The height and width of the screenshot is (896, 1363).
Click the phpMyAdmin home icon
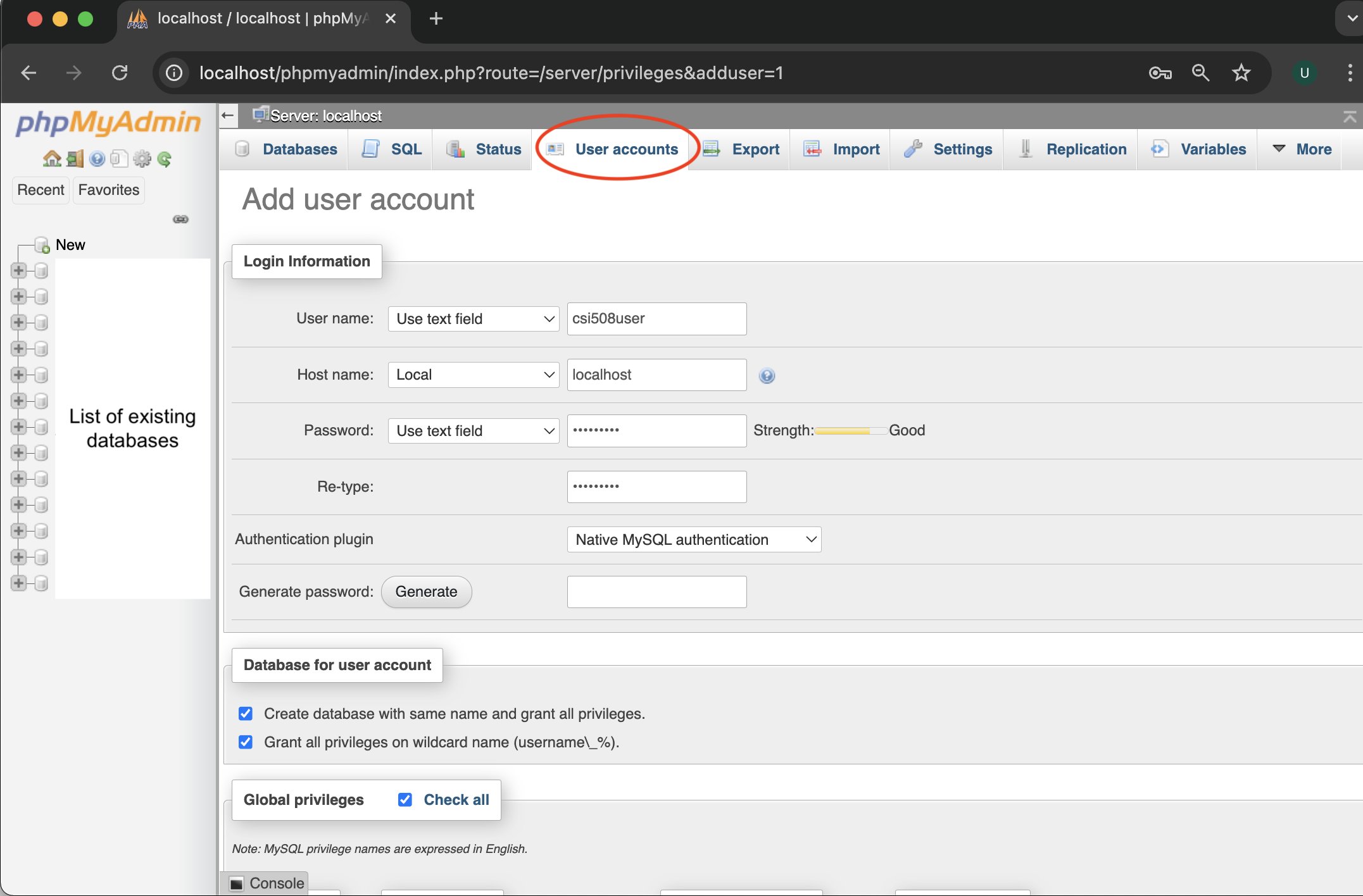tap(52, 158)
